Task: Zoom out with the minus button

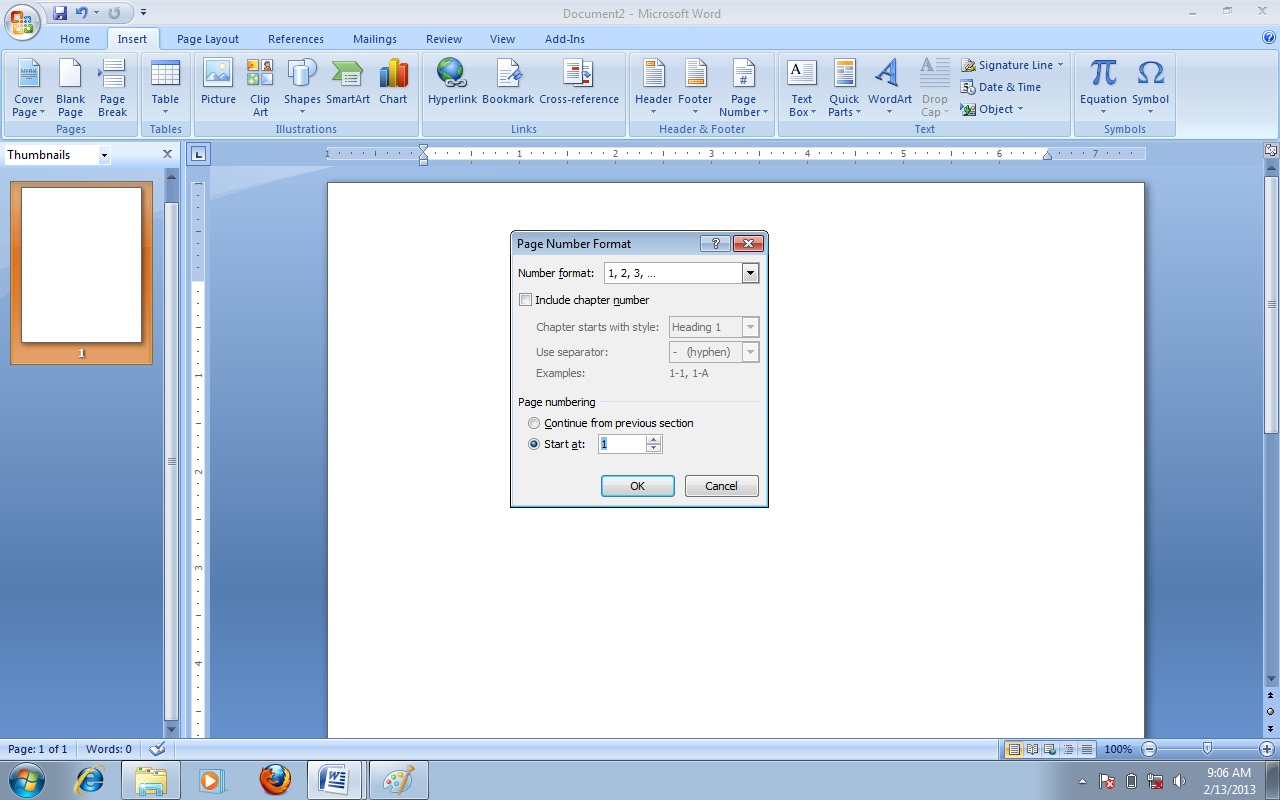Action: coord(1149,749)
